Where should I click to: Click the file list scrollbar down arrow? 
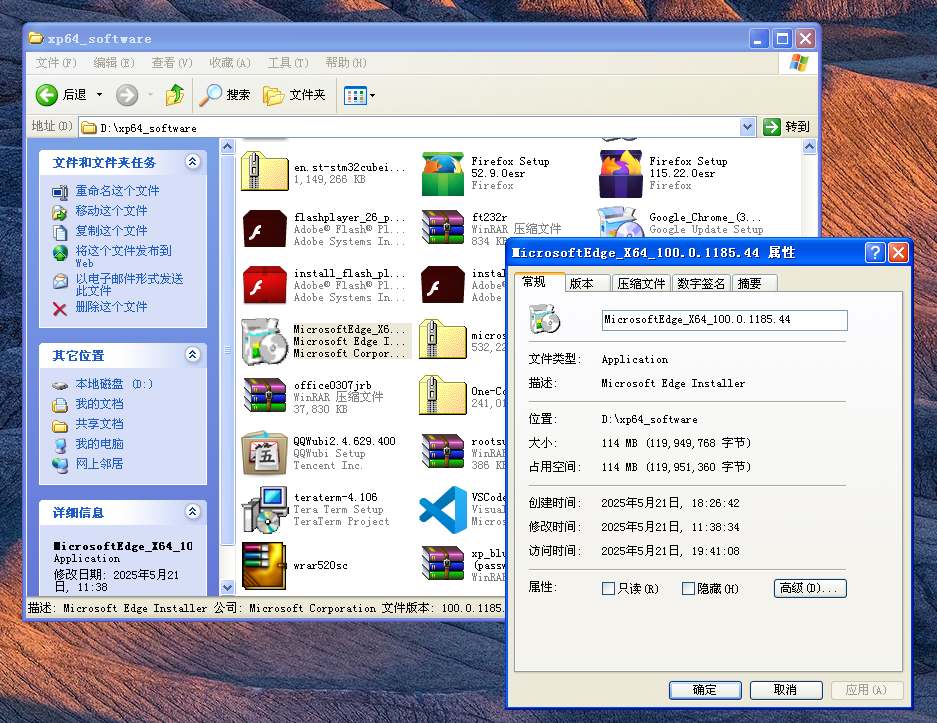pos(228,587)
